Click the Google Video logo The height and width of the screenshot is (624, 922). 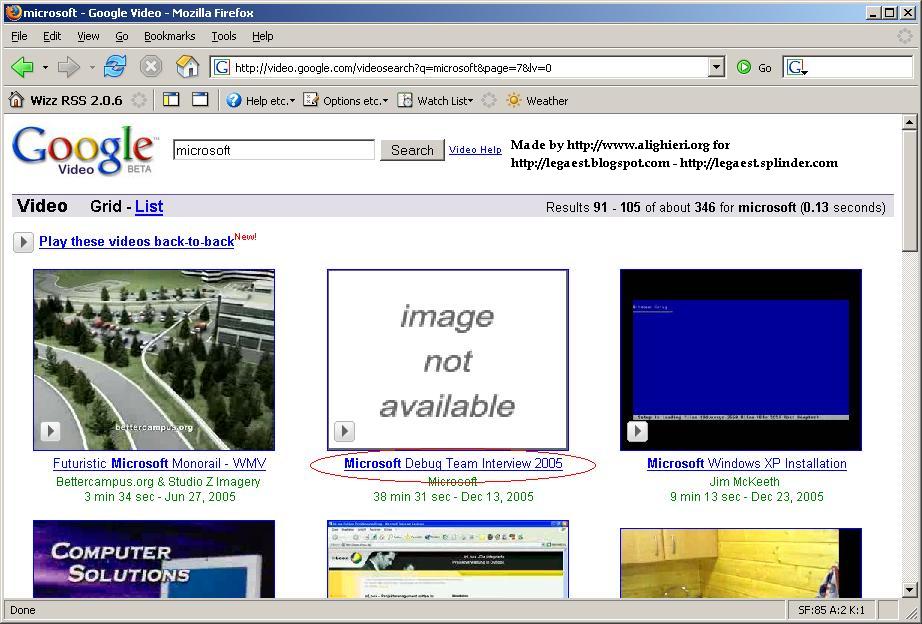click(84, 151)
